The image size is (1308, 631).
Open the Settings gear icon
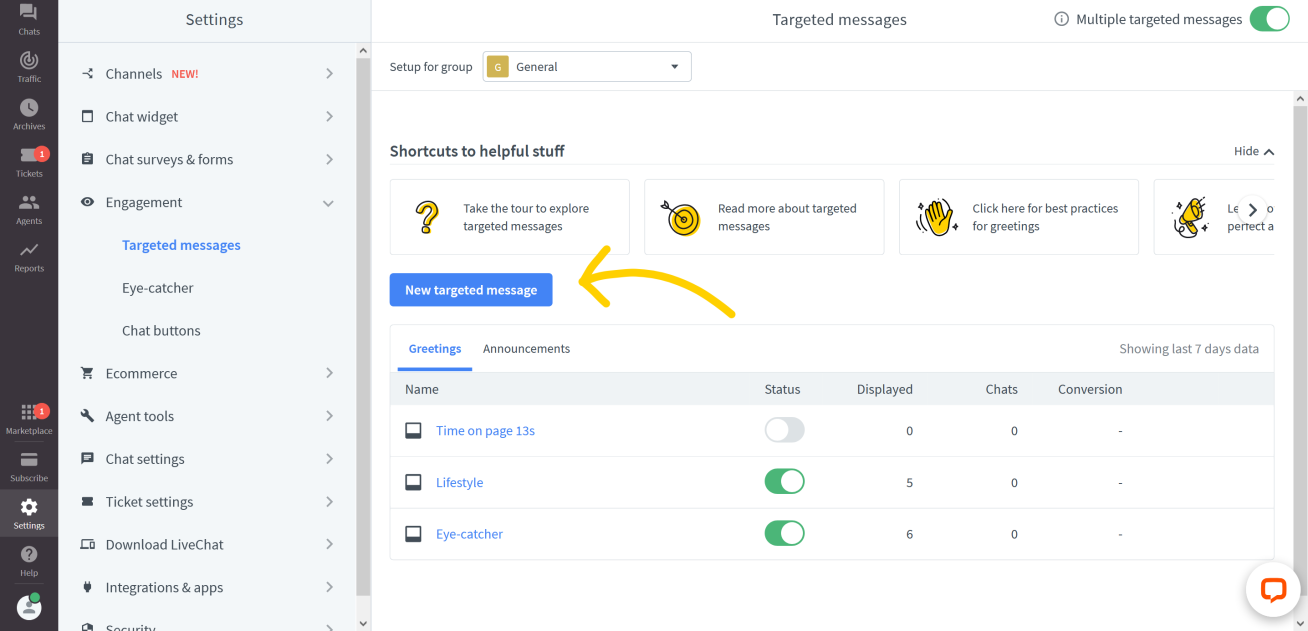29,507
